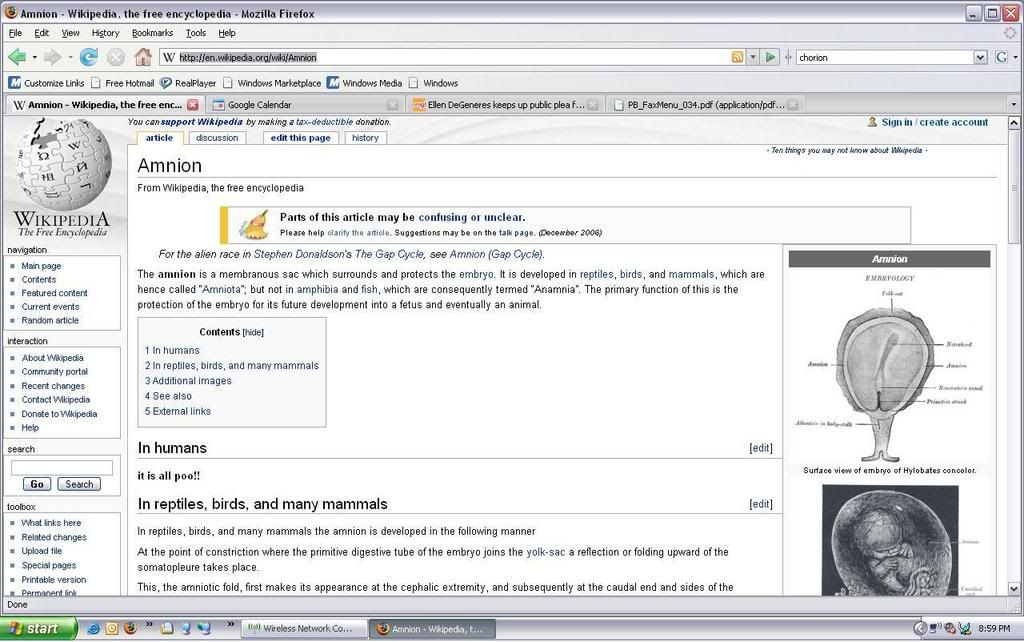Click the Windows Start button
The height and width of the screenshot is (642, 1024).
[x=38, y=628]
